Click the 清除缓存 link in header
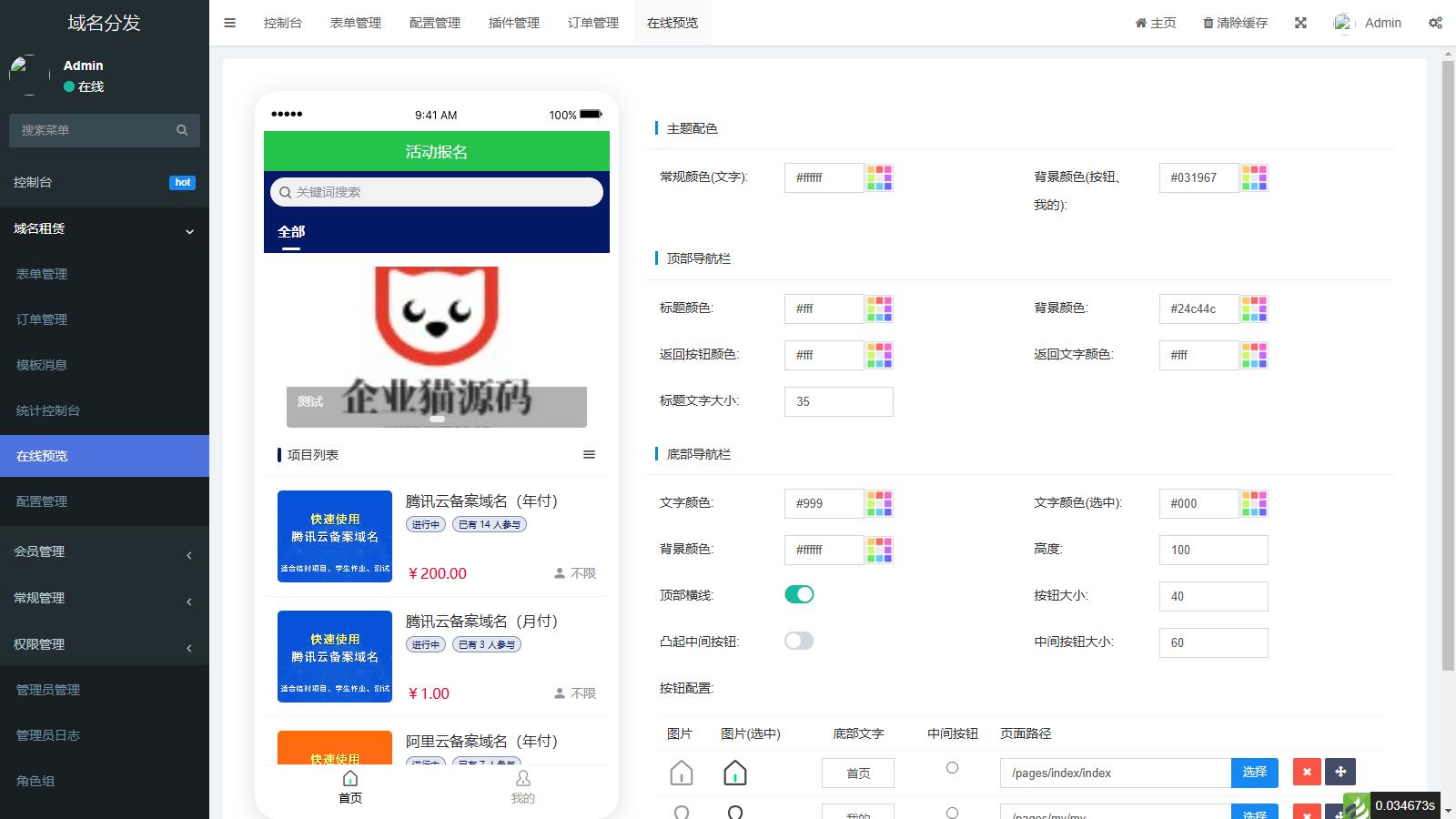The image size is (1456, 819). pyautogui.click(x=1235, y=23)
